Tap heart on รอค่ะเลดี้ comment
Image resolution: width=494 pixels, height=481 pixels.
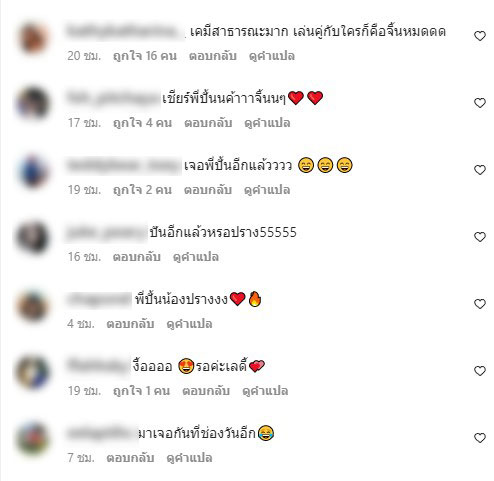[480, 371]
